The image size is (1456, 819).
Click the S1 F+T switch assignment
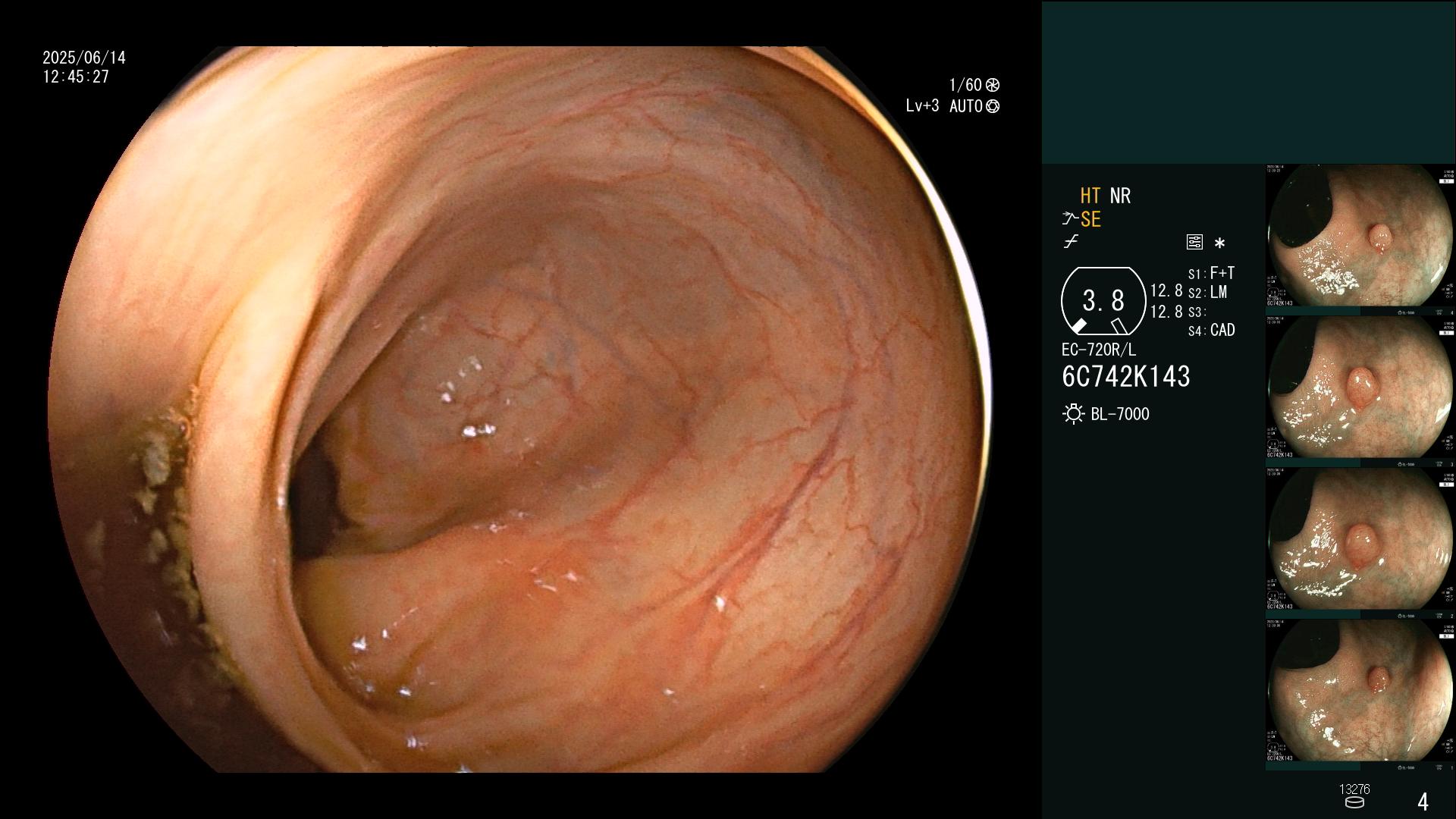1211,273
